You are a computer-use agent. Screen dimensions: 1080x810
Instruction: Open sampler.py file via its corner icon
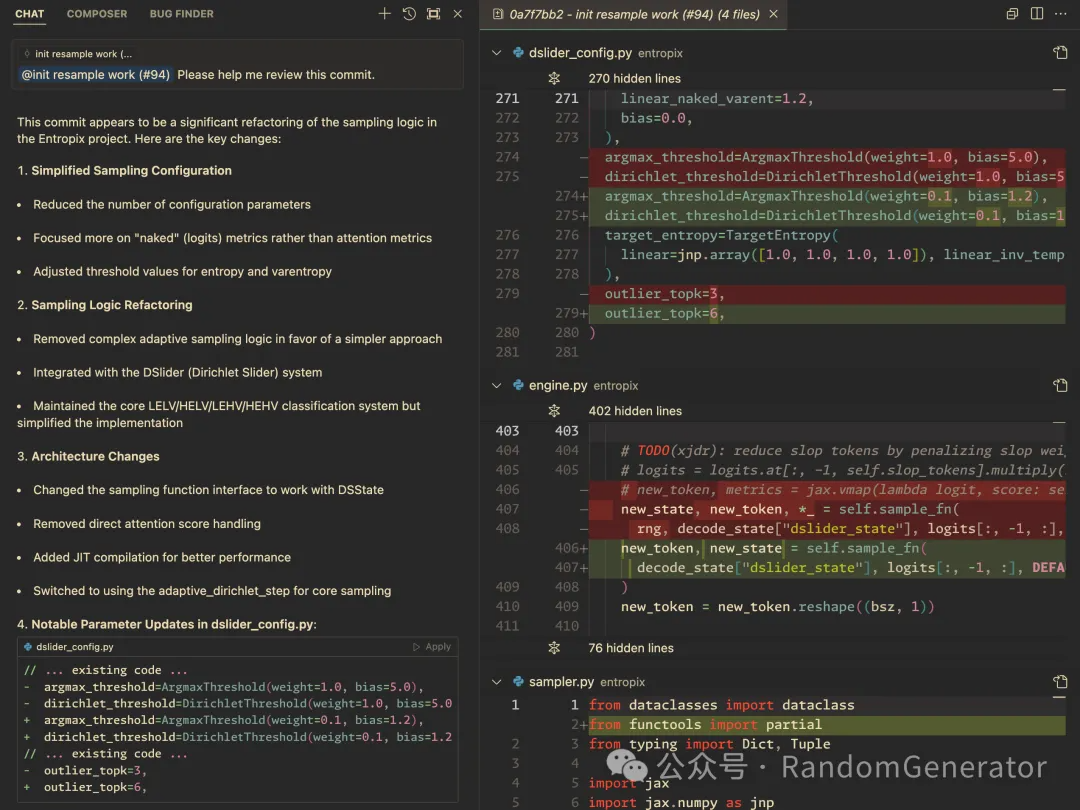(x=1060, y=682)
